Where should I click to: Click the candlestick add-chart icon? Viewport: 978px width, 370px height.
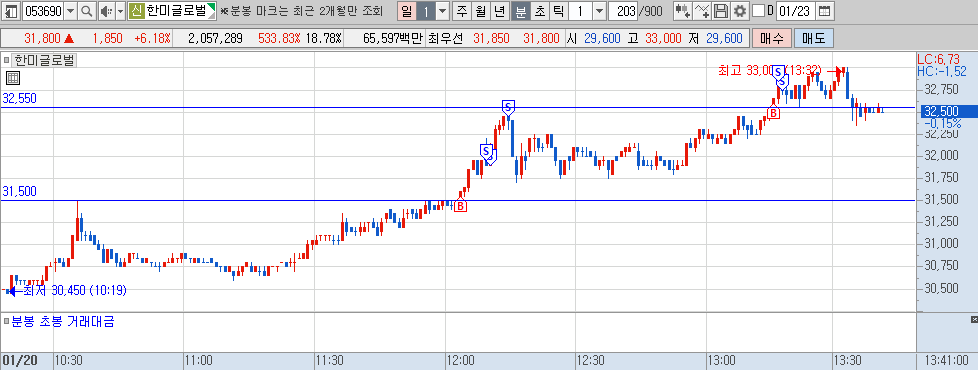683,11
